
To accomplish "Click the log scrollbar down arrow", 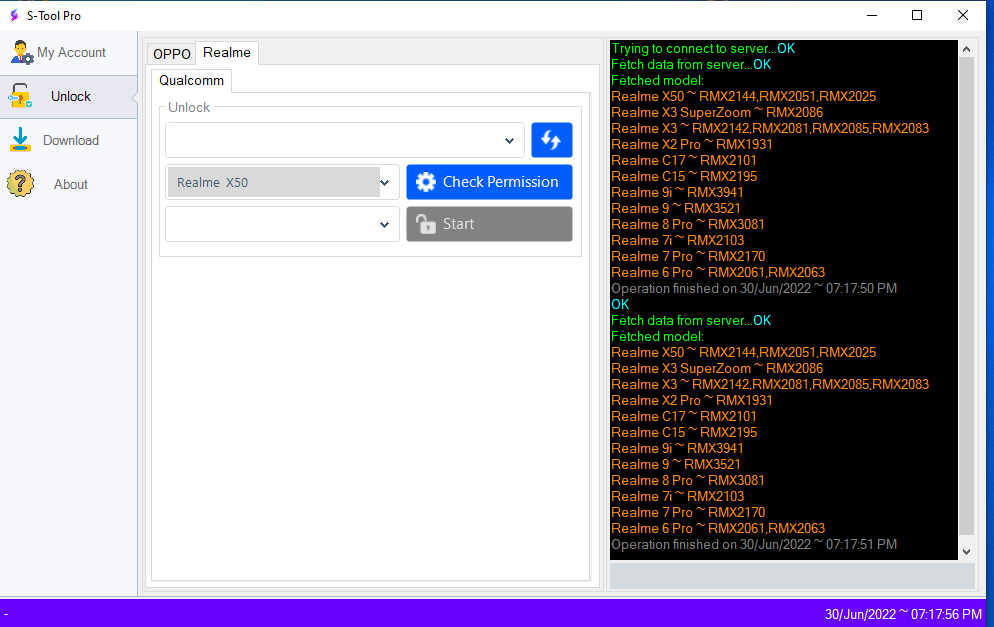I will point(966,551).
